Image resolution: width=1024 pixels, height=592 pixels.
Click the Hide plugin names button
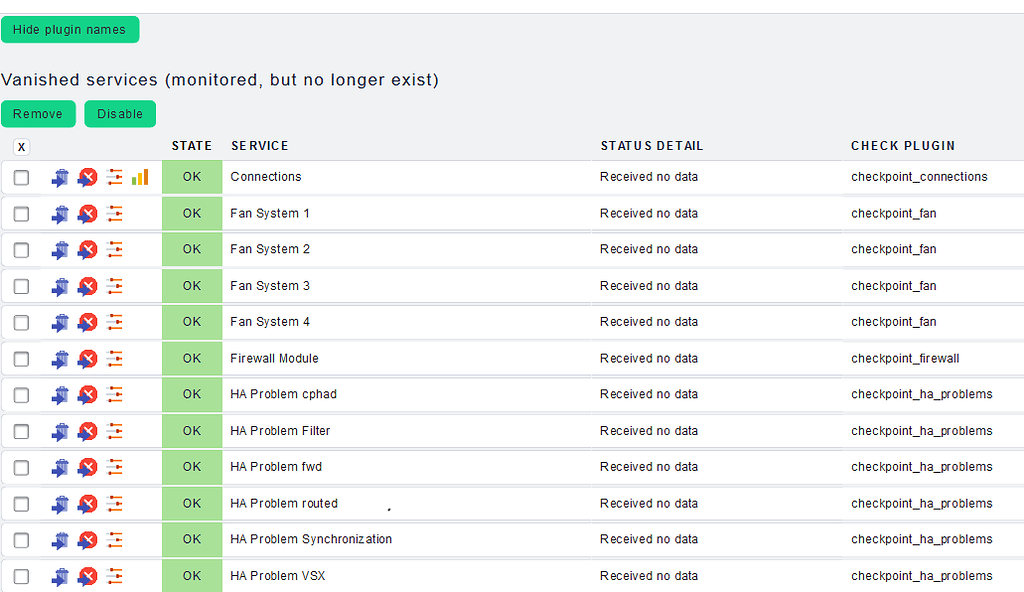tap(70, 30)
